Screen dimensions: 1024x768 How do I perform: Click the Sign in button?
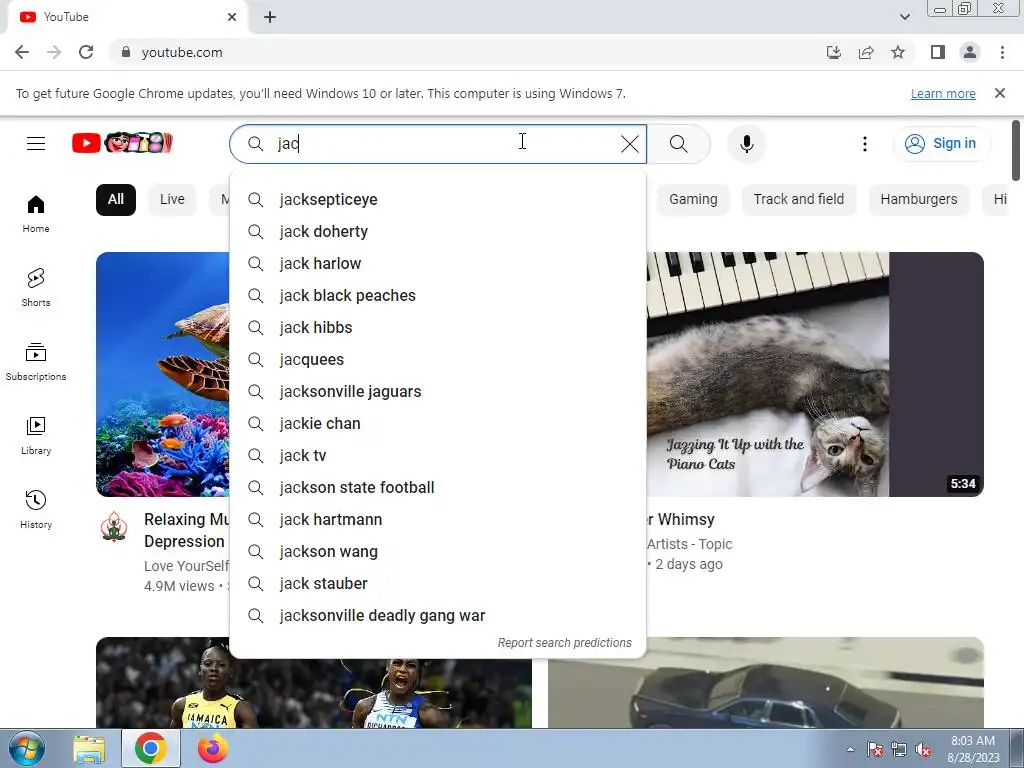941,143
